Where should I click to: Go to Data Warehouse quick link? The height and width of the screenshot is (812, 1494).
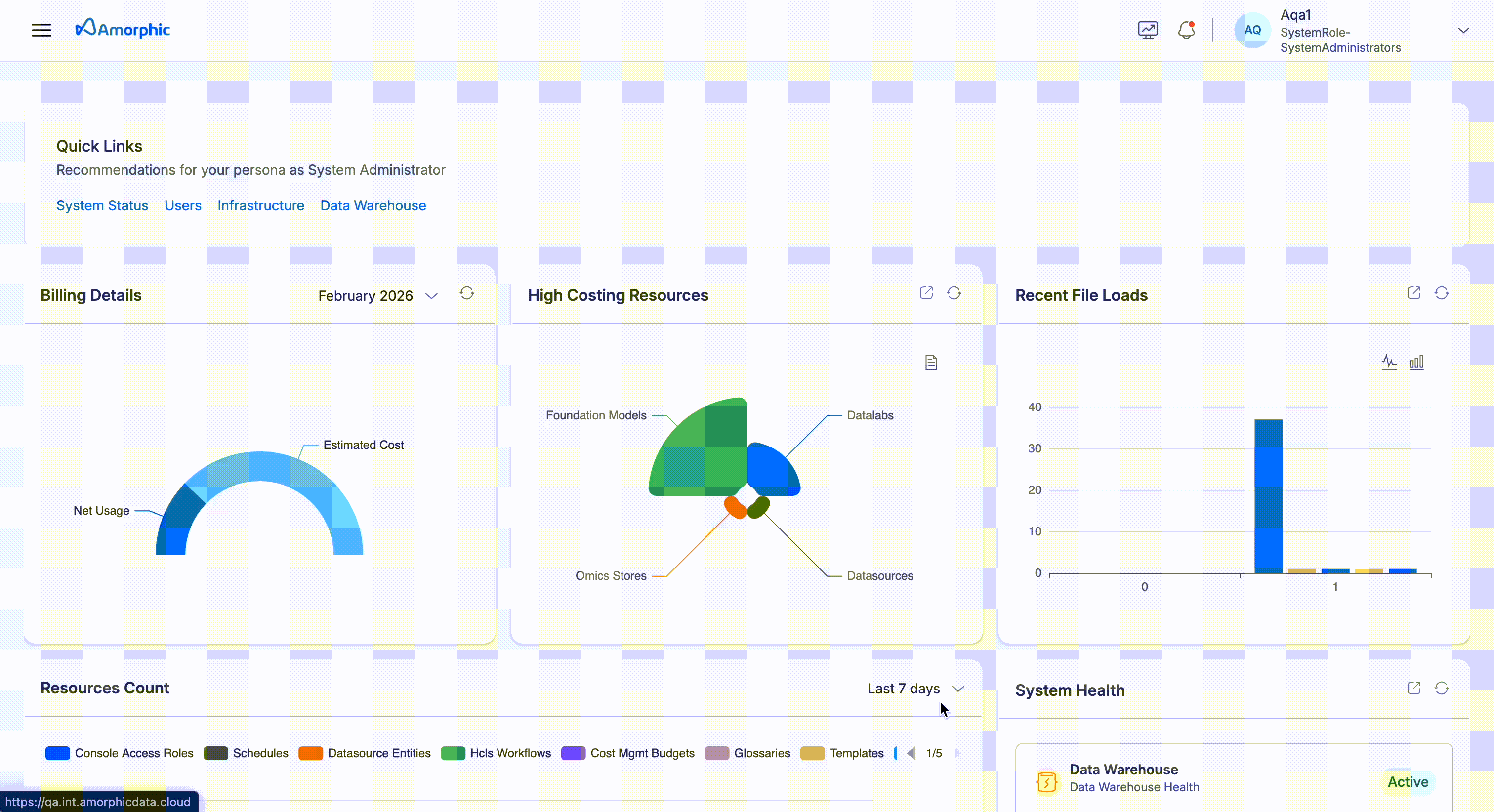pyautogui.click(x=373, y=205)
